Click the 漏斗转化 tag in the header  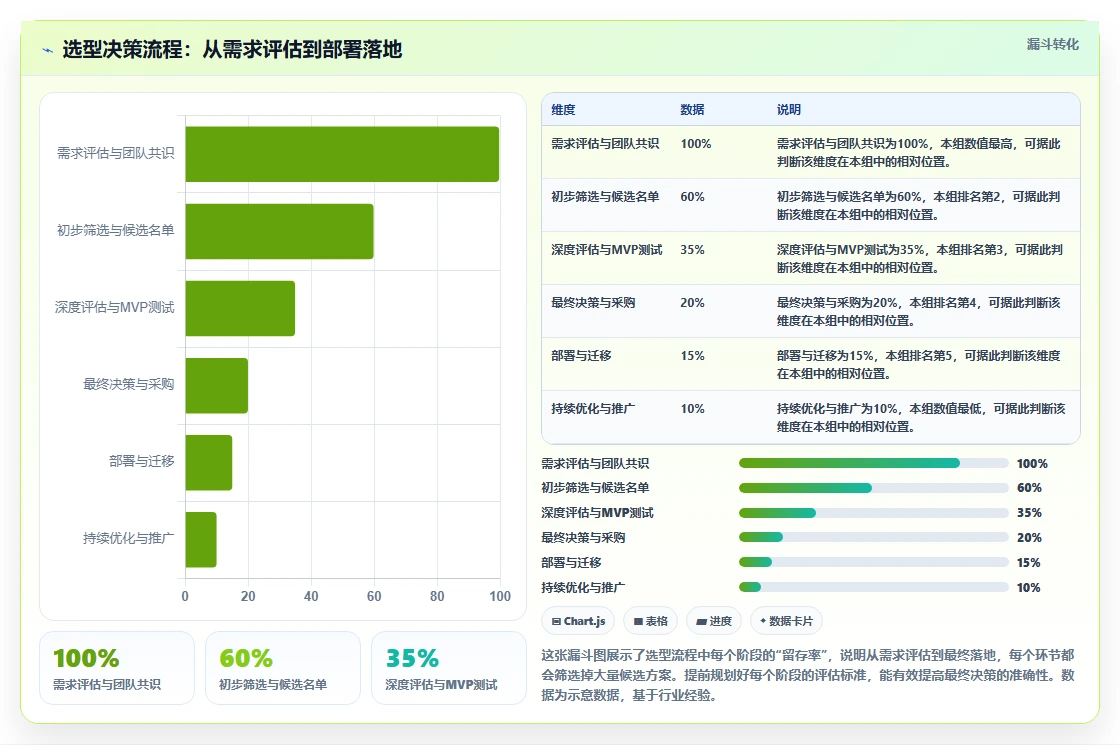[x=1052, y=44]
